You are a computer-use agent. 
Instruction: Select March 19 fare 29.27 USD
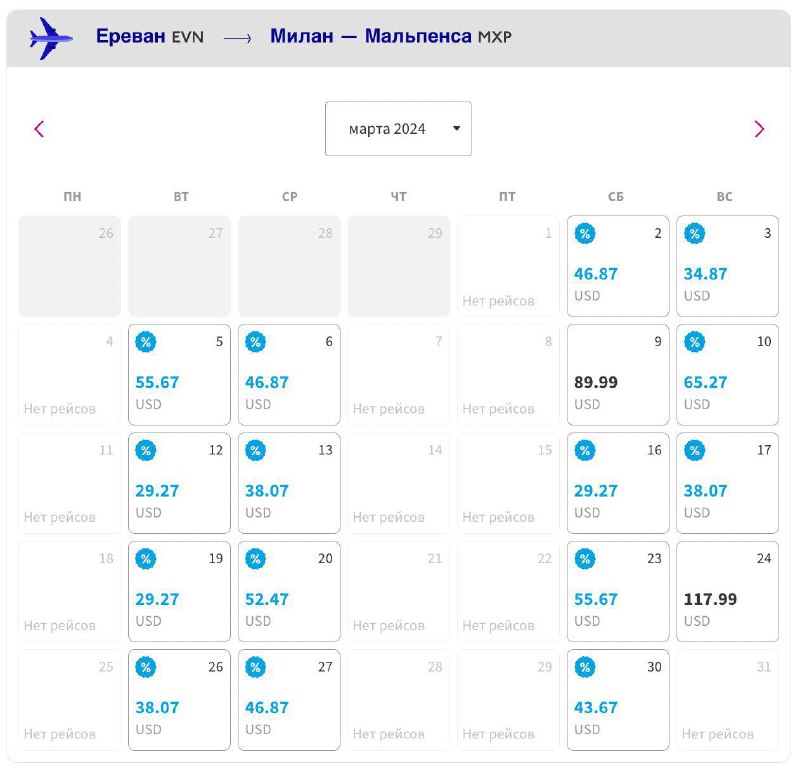coord(180,591)
